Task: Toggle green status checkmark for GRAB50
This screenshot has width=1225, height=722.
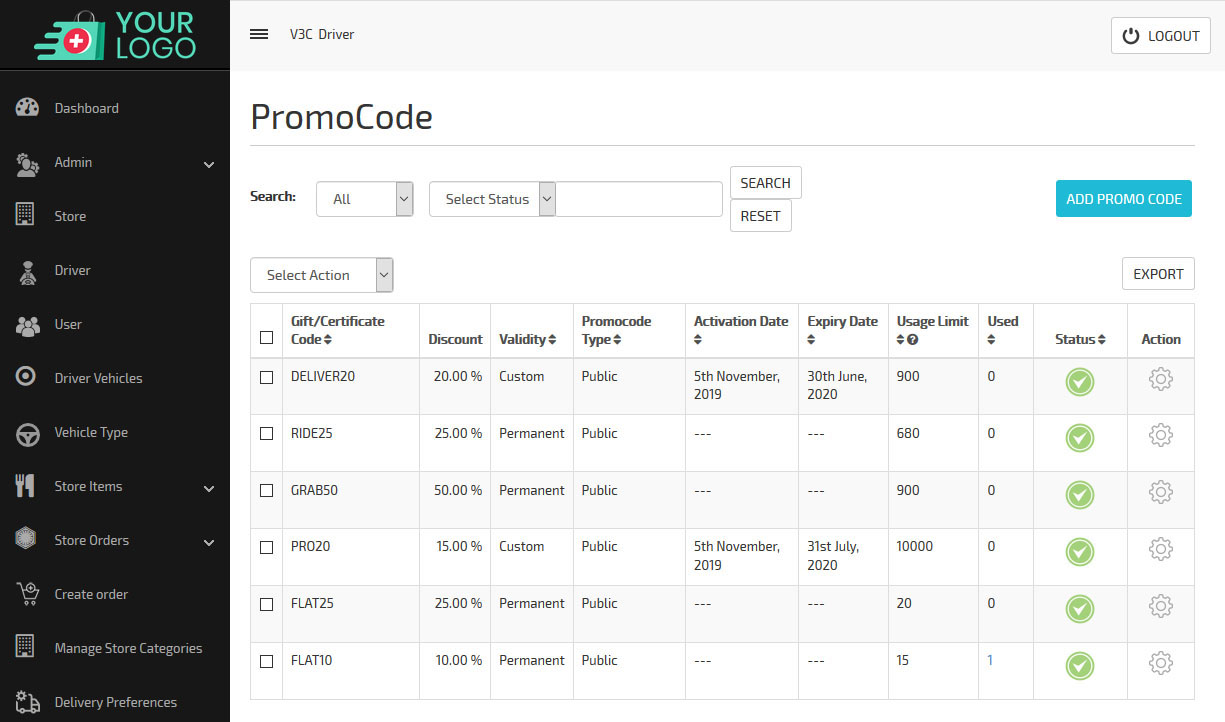Action: [x=1079, y=495]
